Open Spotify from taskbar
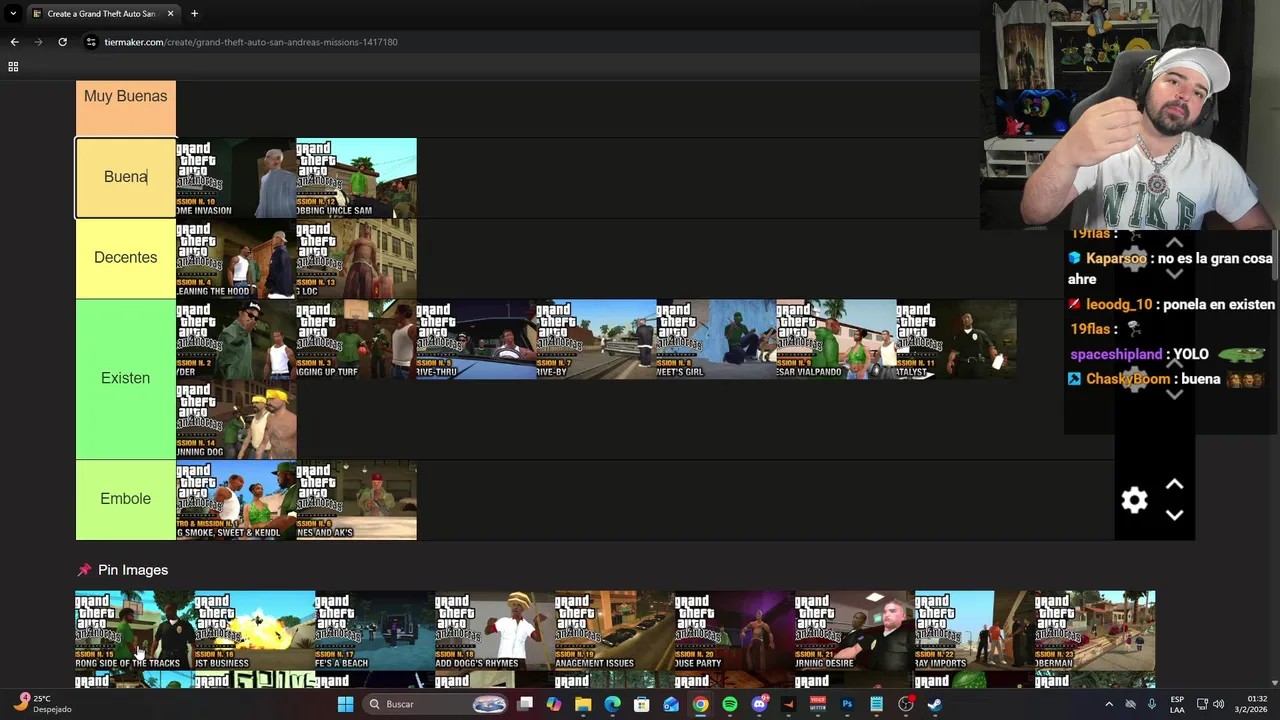This screenshot has width=1280, height=720. pos(730,704)
